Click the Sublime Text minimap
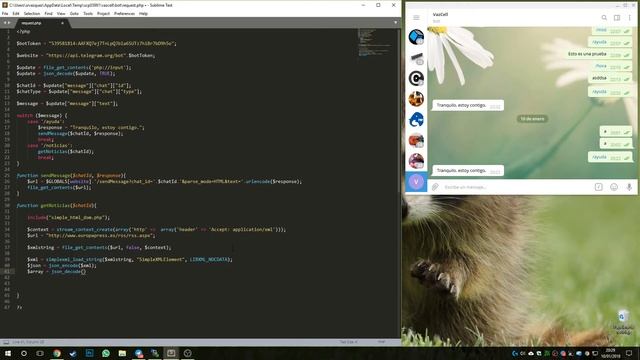The image size is (640, 360). [374, 42]
